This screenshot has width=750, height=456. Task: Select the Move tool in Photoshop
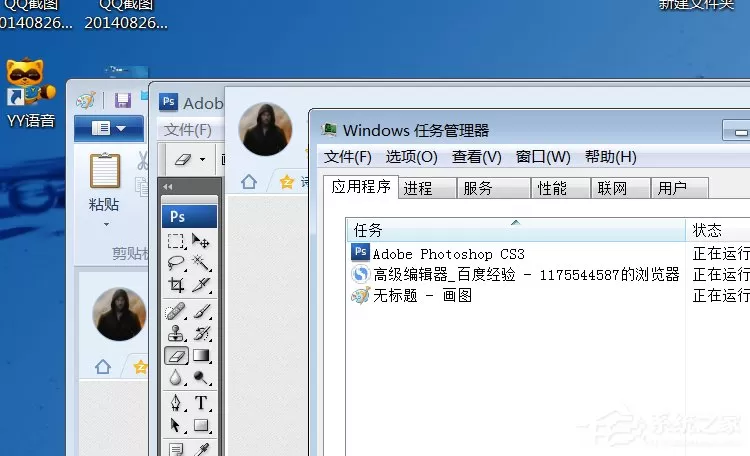tap(200, 241)
